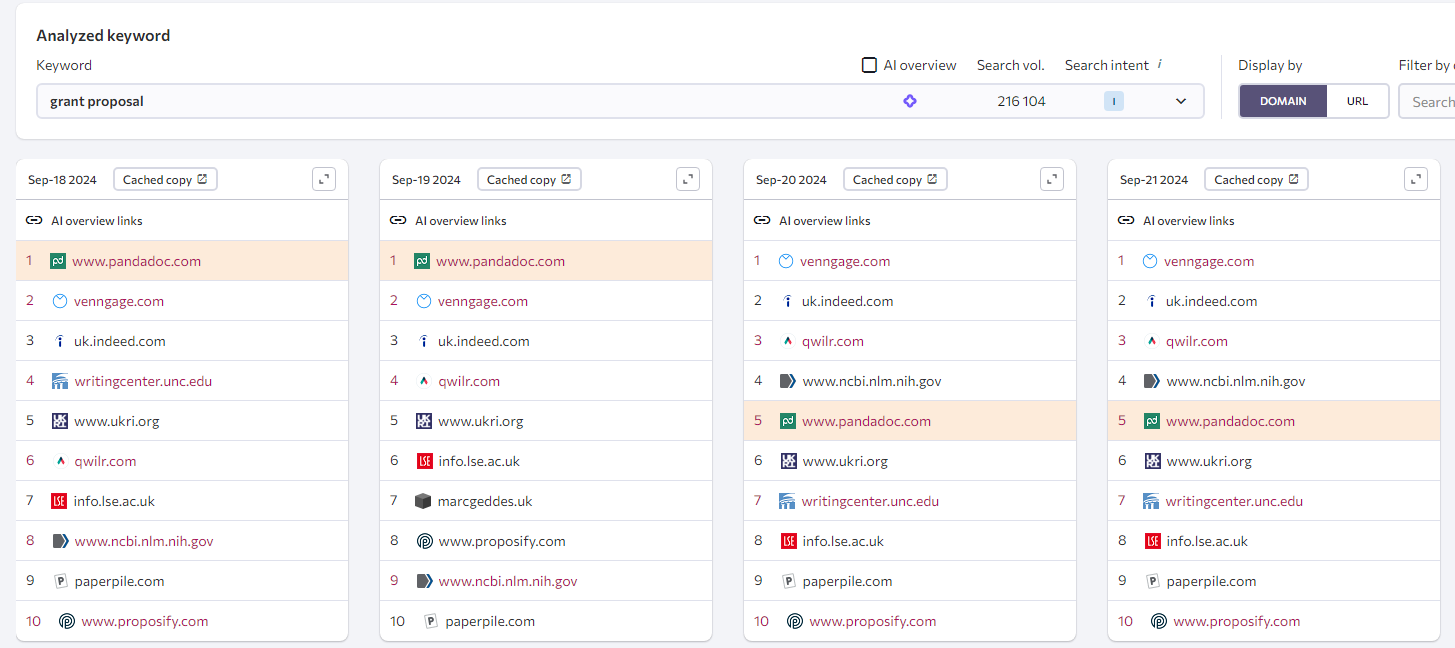Viewport: 1455px width, 648px height.
Task: Open marcgeddes.uk link in Sep-19 column
Action: point(485,501)
